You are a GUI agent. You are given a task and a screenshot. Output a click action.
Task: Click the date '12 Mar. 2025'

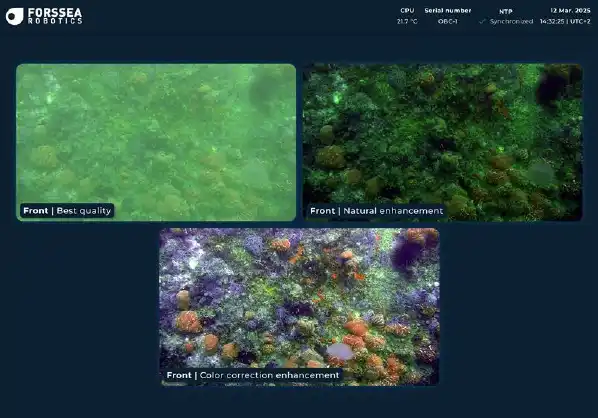pos(570,11)
